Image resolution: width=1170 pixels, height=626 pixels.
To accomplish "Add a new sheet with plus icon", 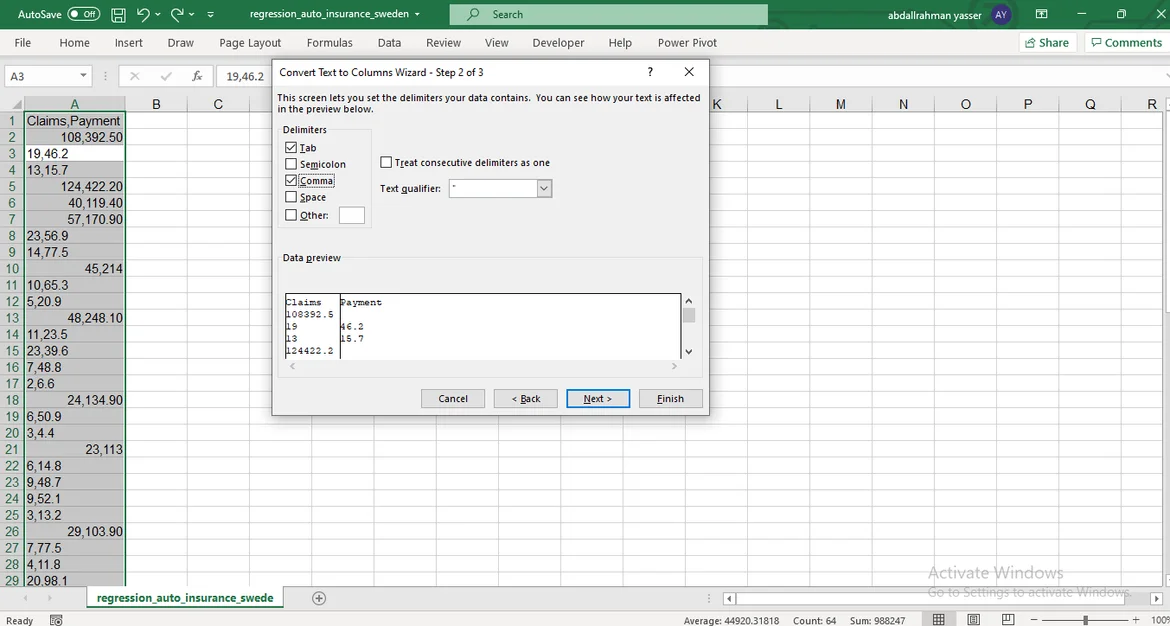I will pyautogui.click(x=319, y=598).
